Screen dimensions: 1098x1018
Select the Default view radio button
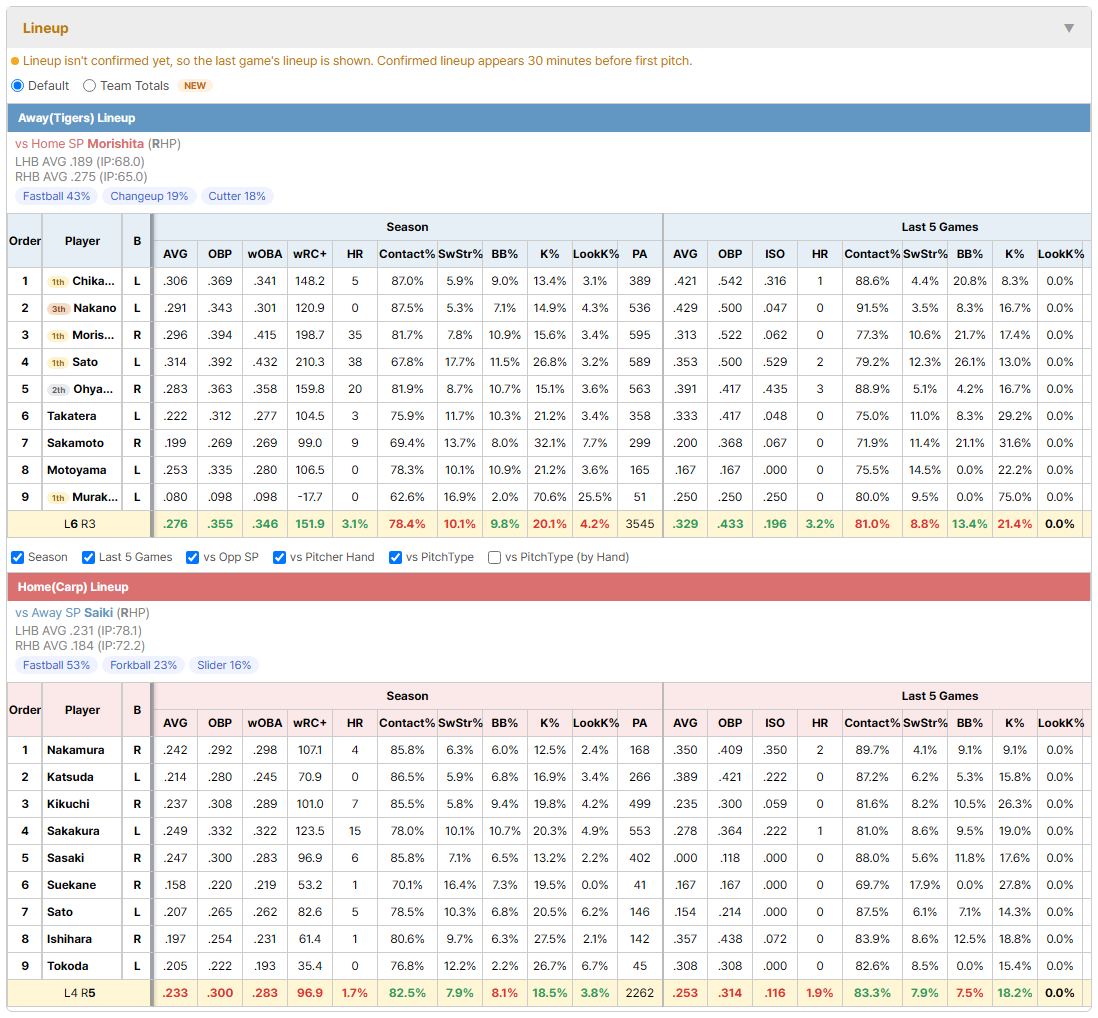pos(18,85)
